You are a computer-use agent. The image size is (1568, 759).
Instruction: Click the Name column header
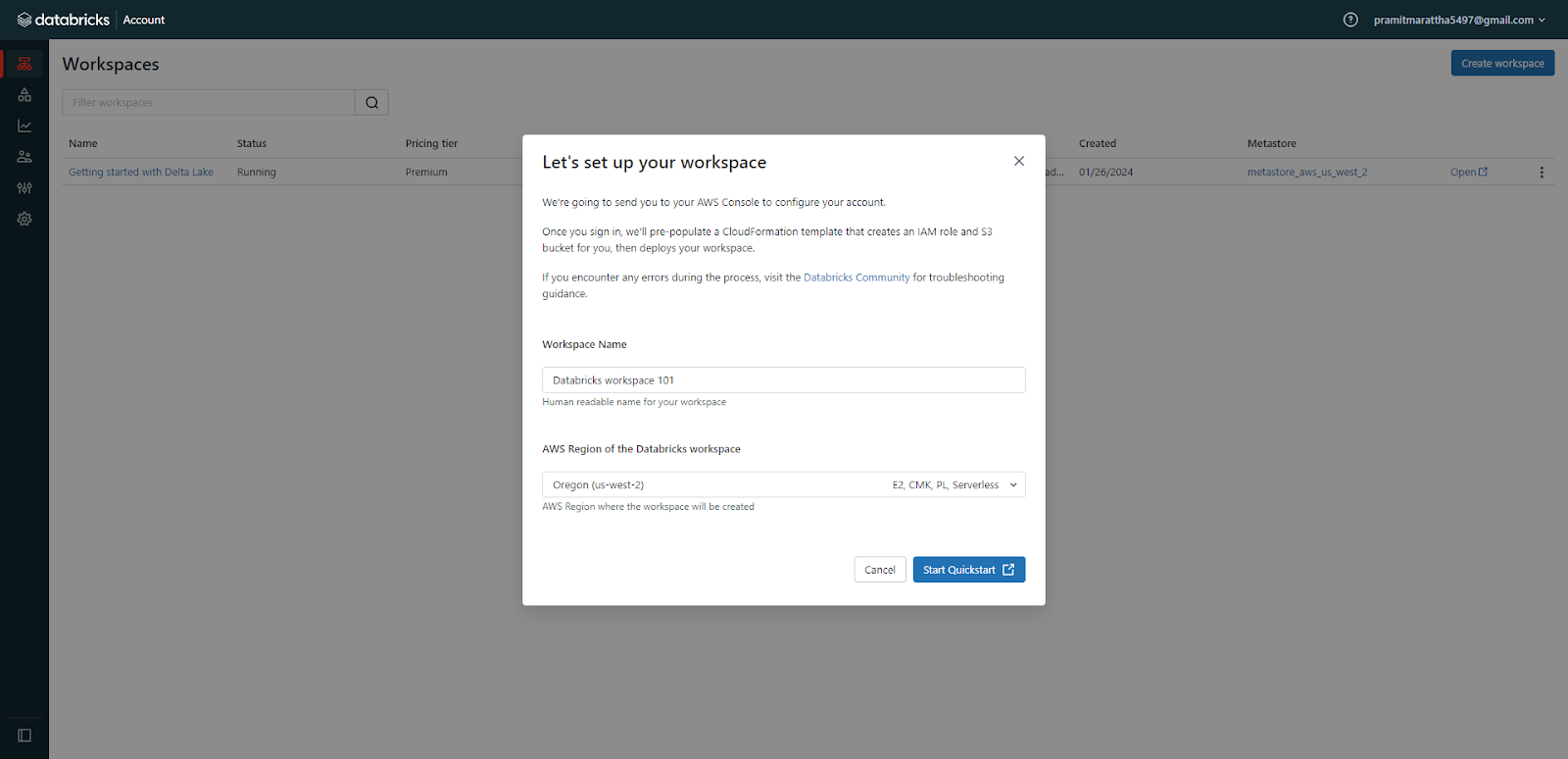pos(83,143)
